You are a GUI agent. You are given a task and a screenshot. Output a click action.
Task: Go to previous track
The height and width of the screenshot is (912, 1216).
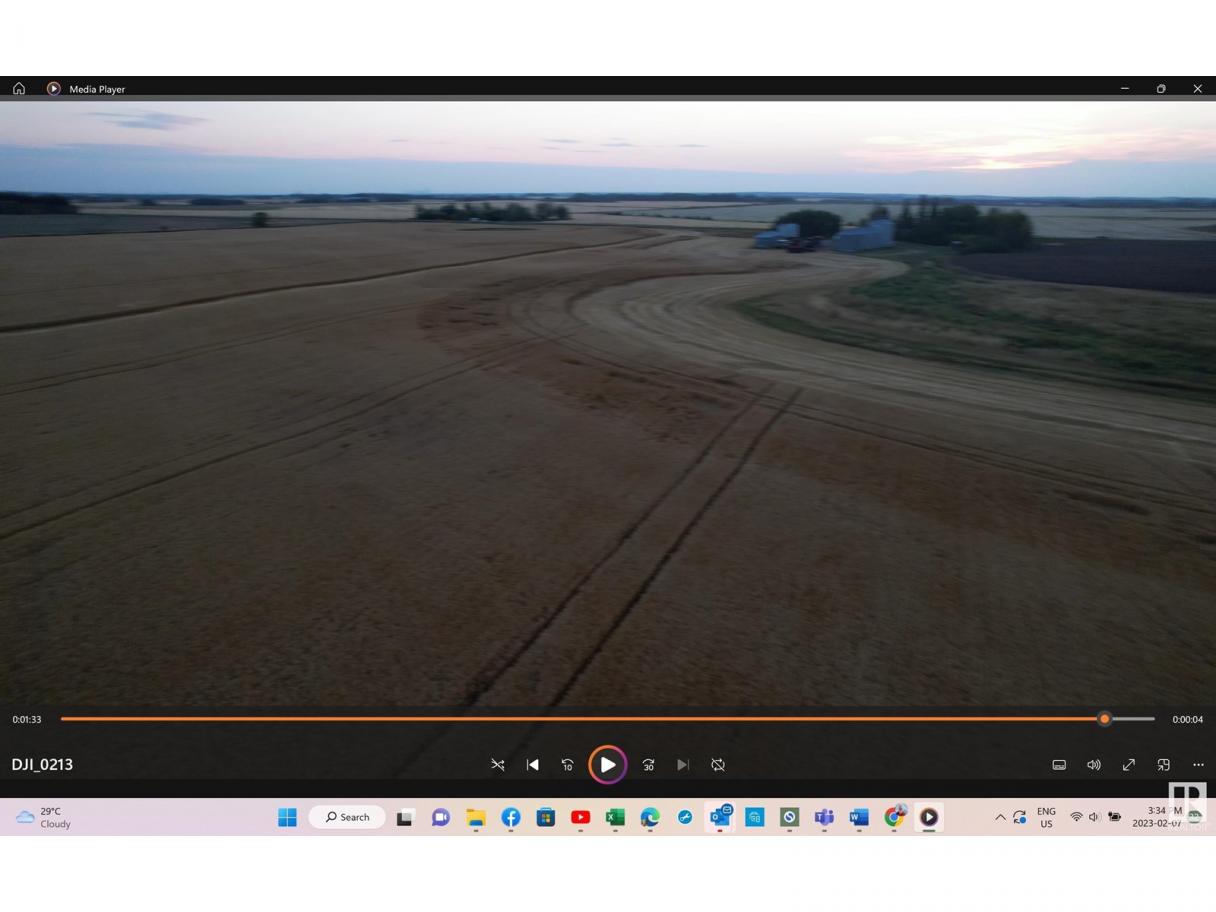click(532, 765)
